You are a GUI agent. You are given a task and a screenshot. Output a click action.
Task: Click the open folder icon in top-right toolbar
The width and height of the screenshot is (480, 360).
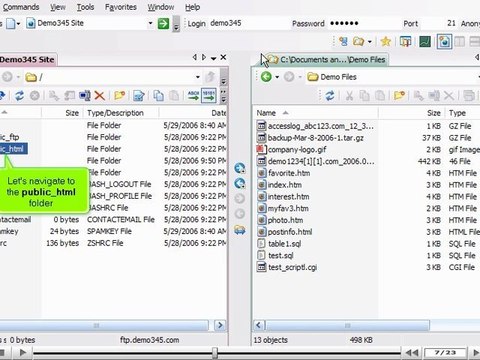[x=359, y=41]
